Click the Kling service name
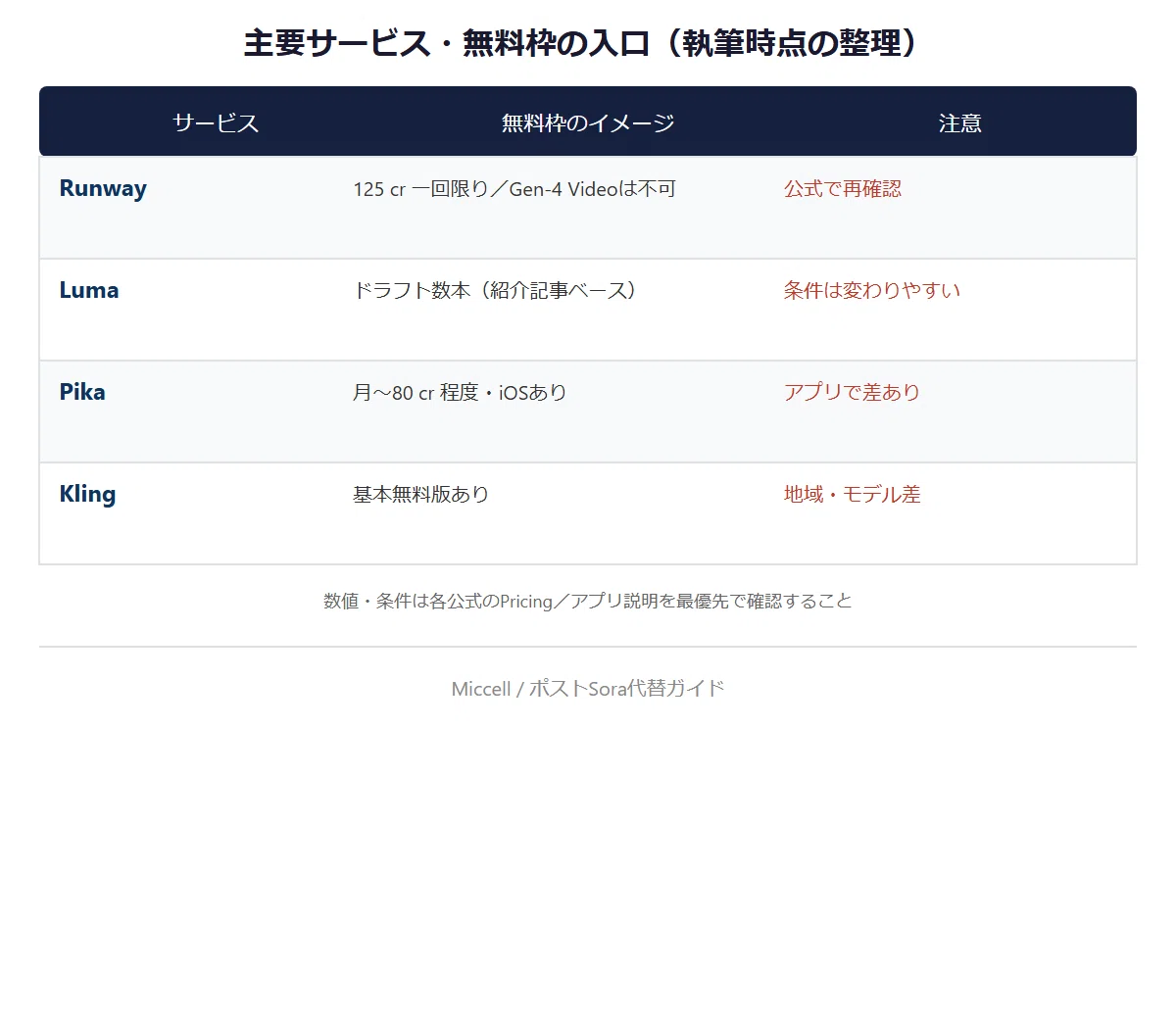The height and width of the screenshot is (1019, 1176). pos(87,494)
